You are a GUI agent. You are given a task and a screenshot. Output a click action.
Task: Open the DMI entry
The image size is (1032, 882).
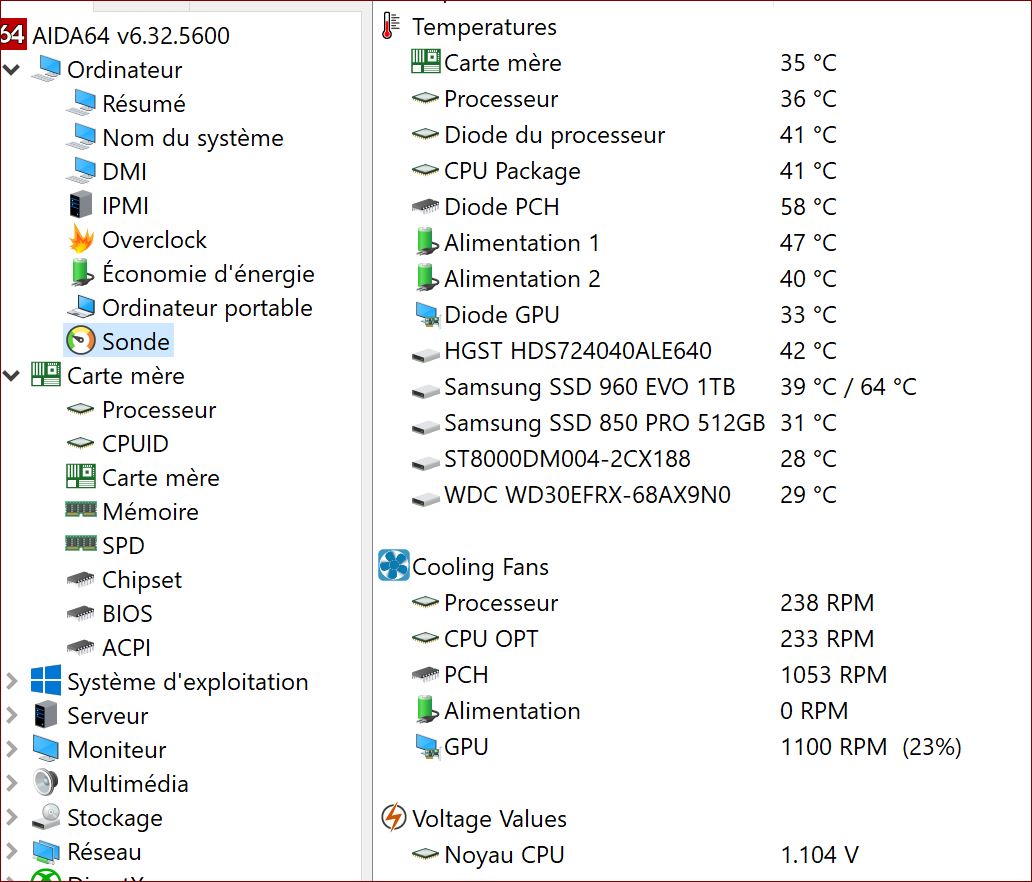point(124,171)
